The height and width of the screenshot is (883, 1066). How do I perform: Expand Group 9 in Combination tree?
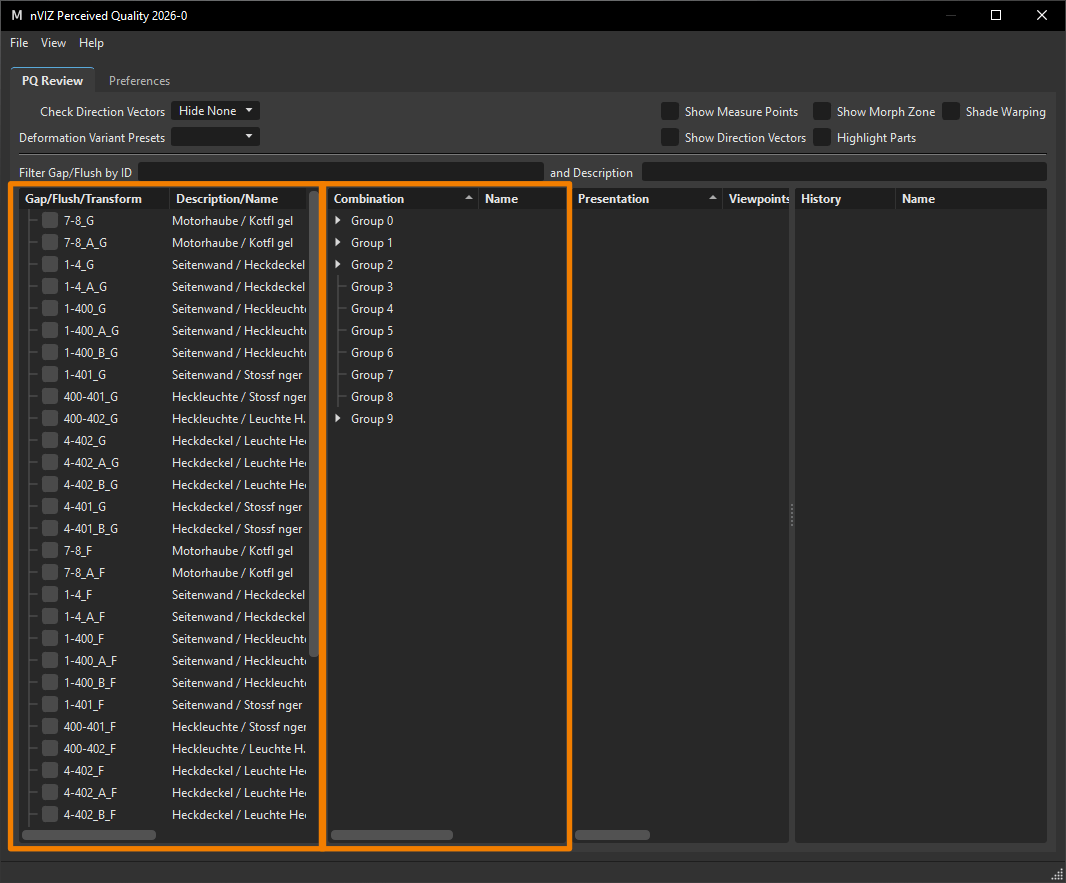point(338,418)
